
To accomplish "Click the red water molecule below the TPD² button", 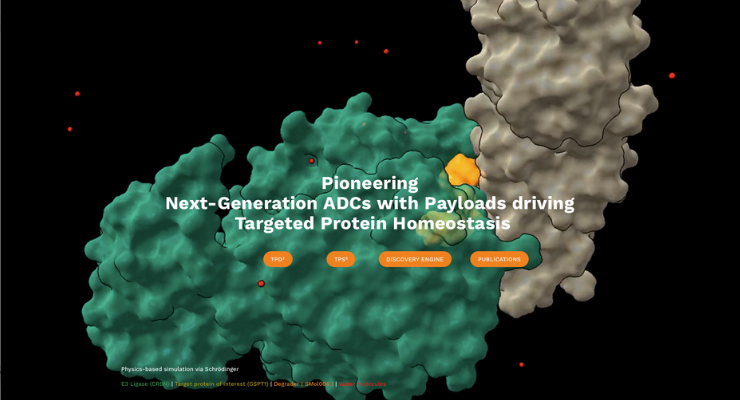I will pos(262,284).
